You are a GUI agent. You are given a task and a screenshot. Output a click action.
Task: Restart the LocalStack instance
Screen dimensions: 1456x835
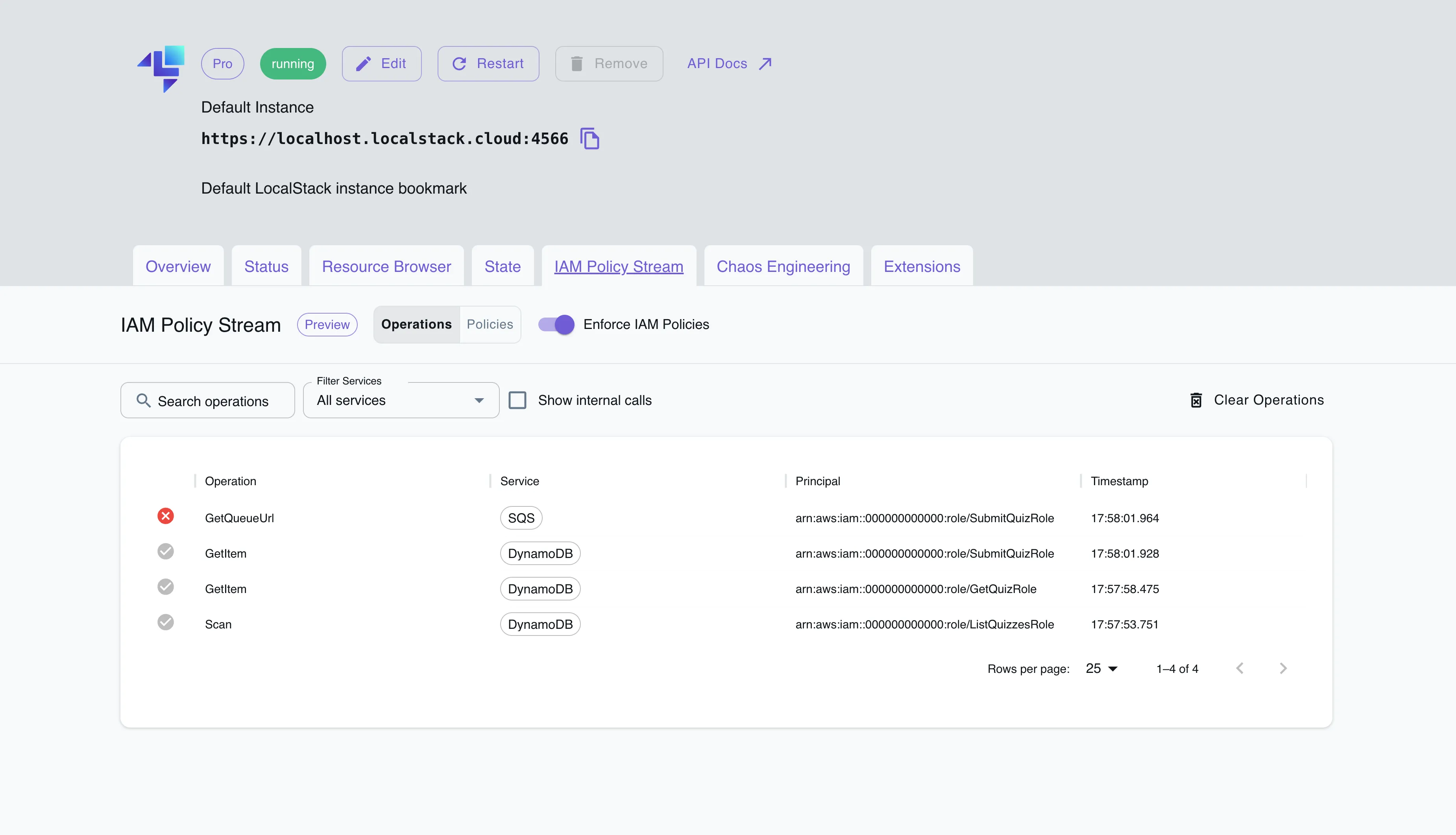(x=488, y=64)
